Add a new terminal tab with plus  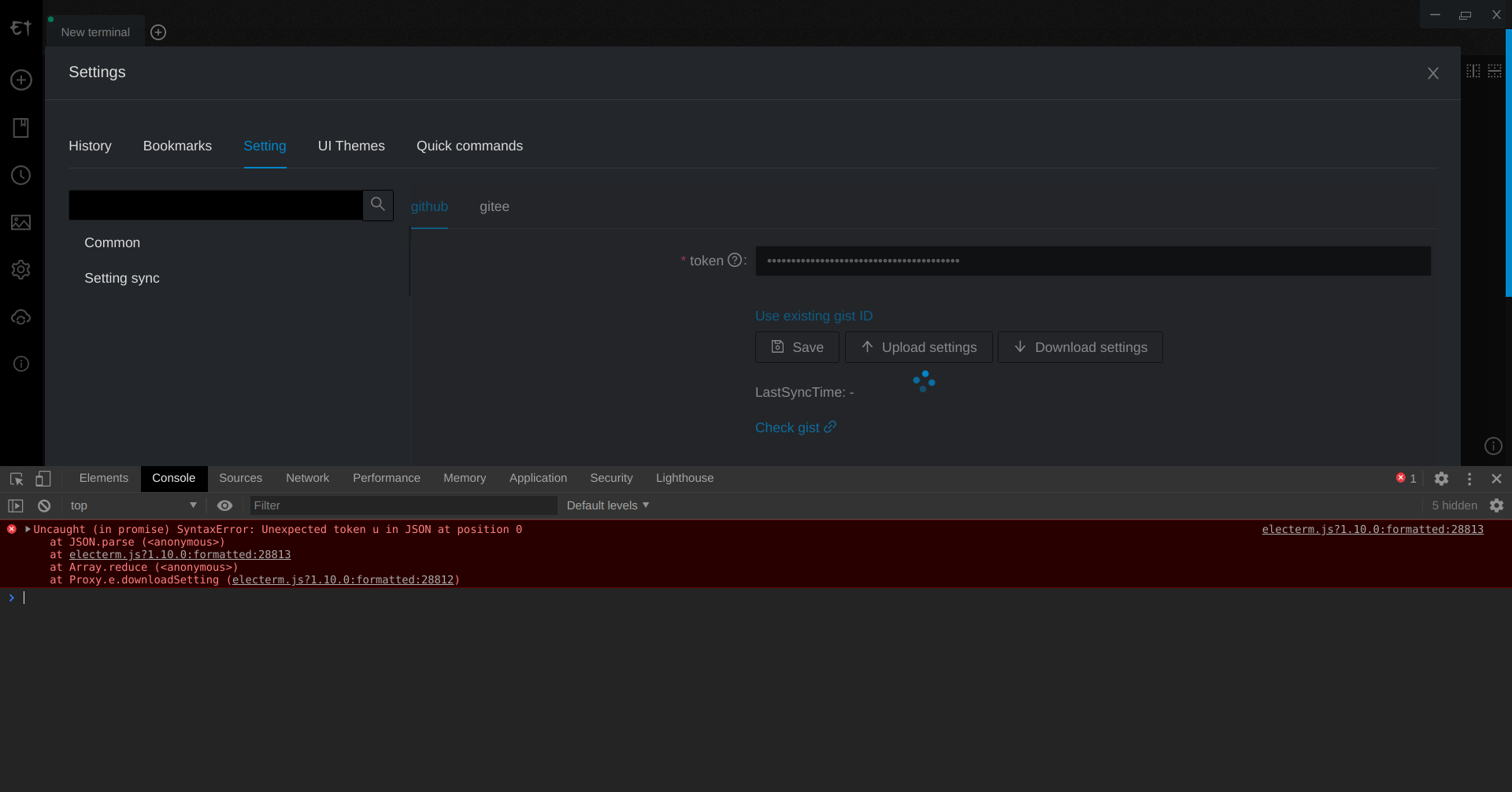coord(158,32)
